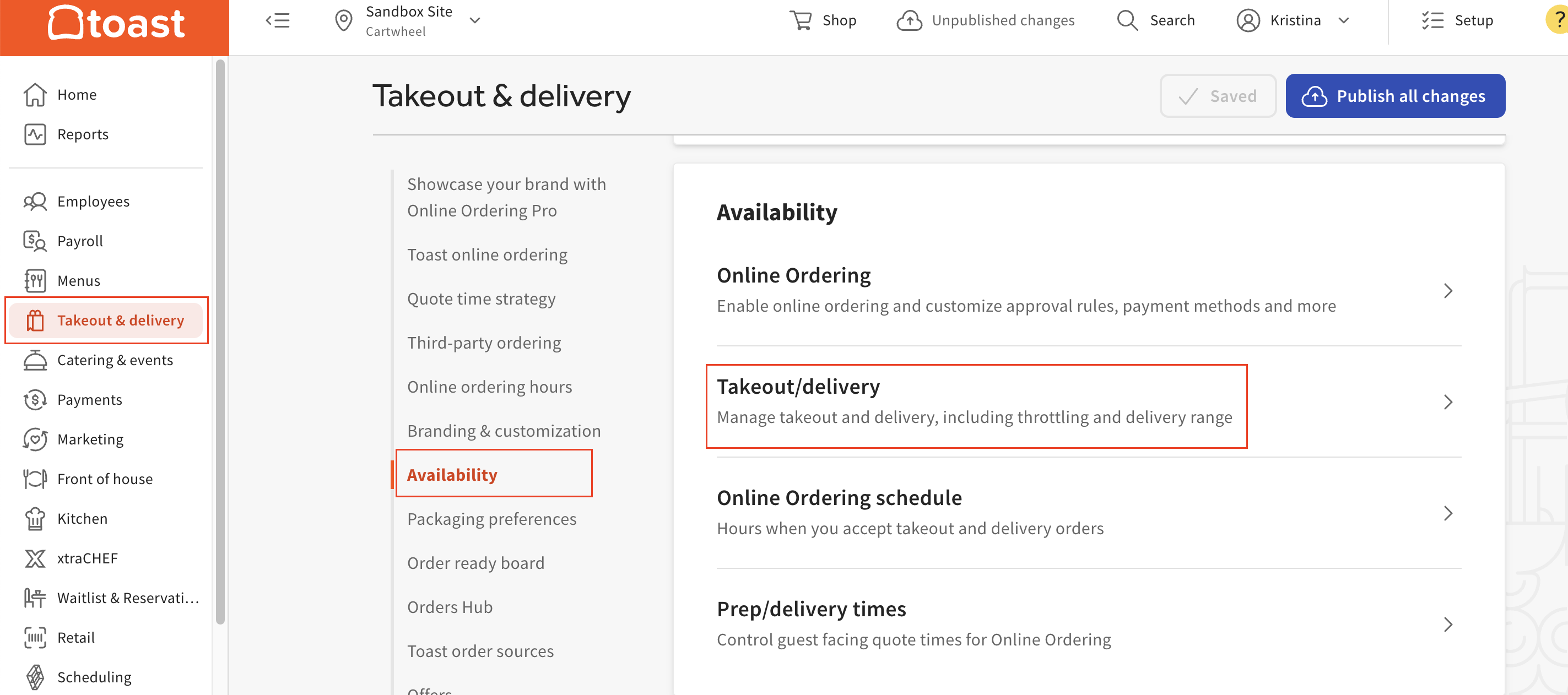This screenshot has width=1568, height=695.
Task: Click the Menus icon in the sidebar
Action: tap(35, 280)
